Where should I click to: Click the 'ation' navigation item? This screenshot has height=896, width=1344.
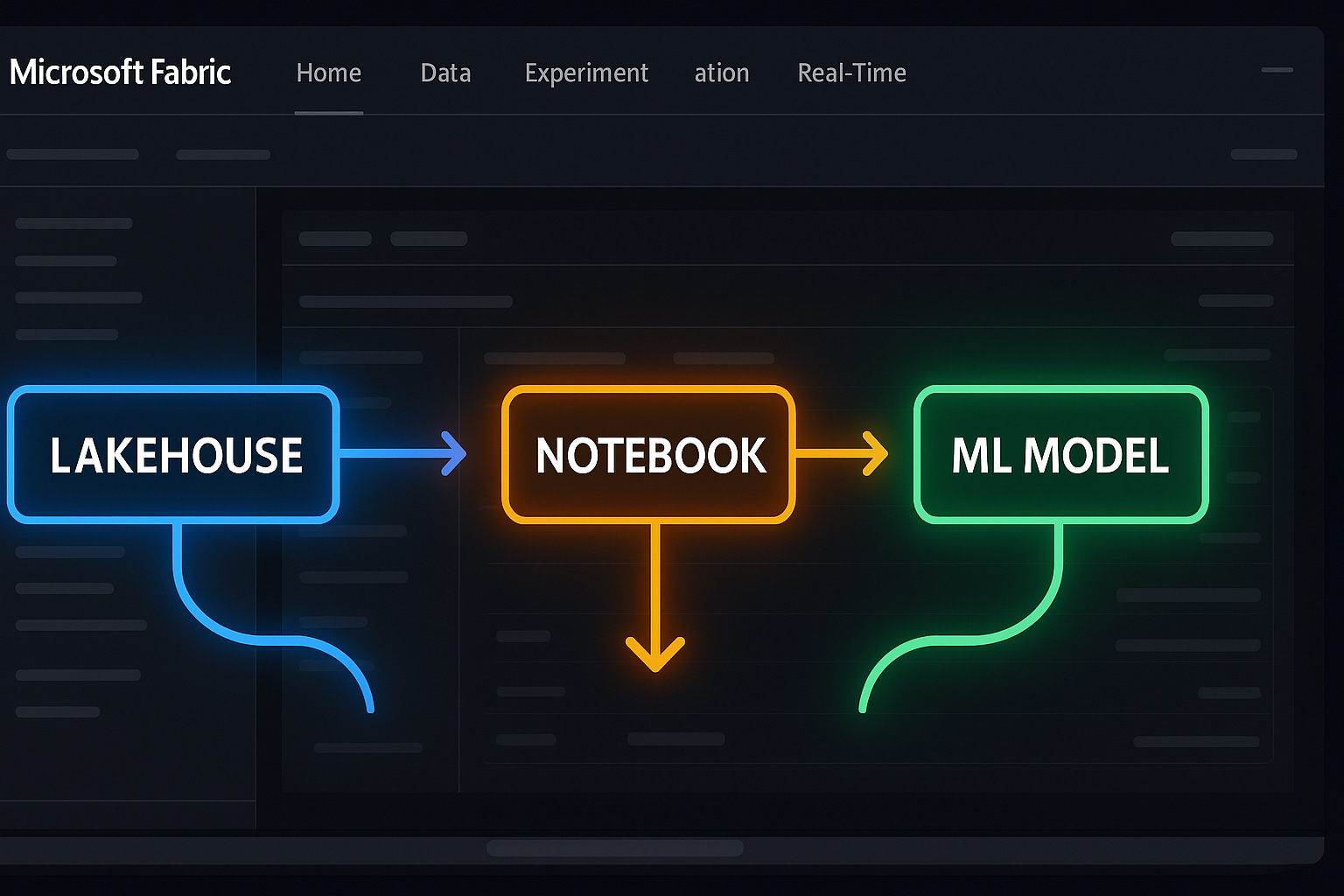[x=721, y=73]
